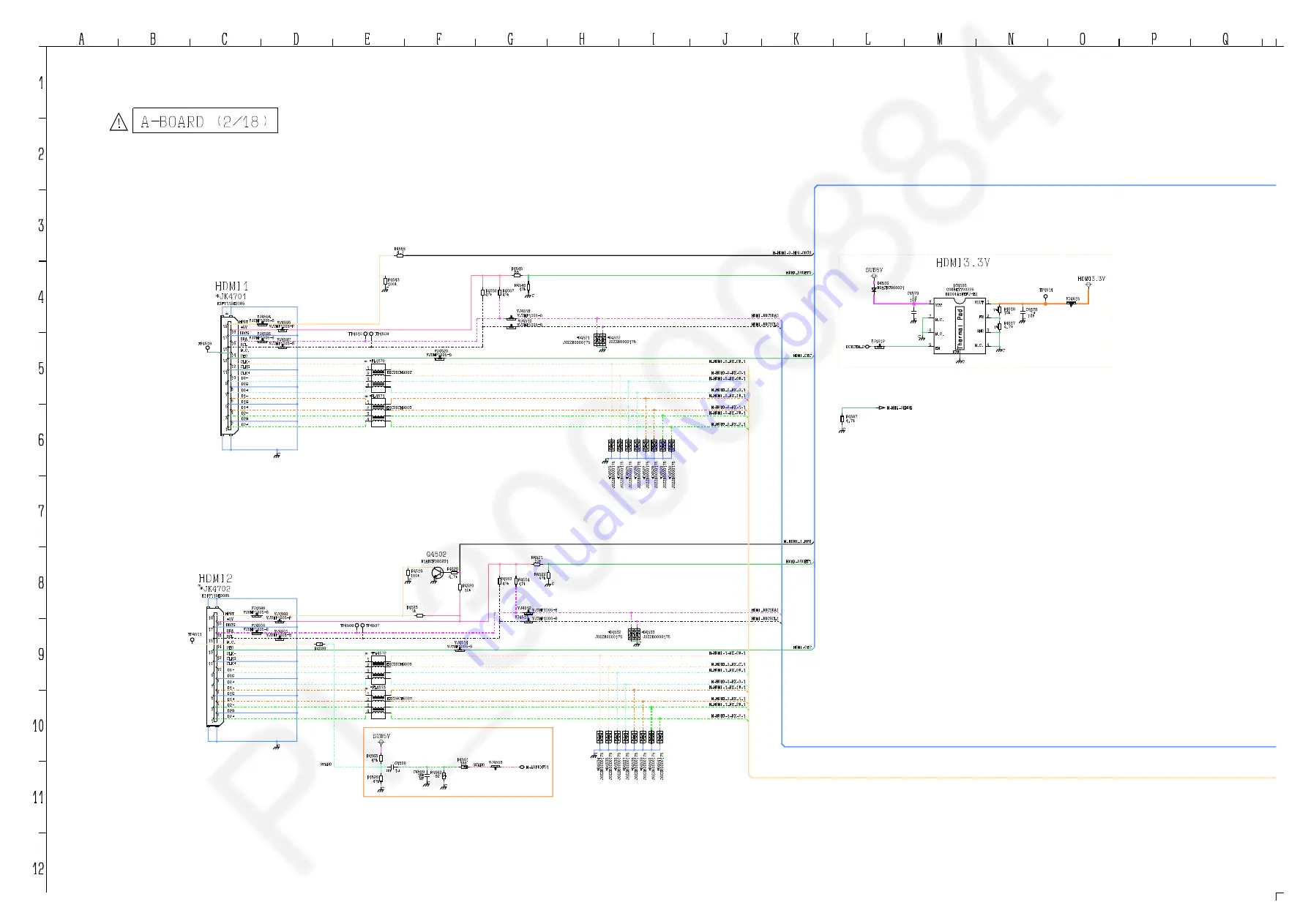Viewport: 1308px width, 924px height.
Task: Click lower common-mode filter under HDMI2
Action: pyautogui.click(x=378, y=704)
